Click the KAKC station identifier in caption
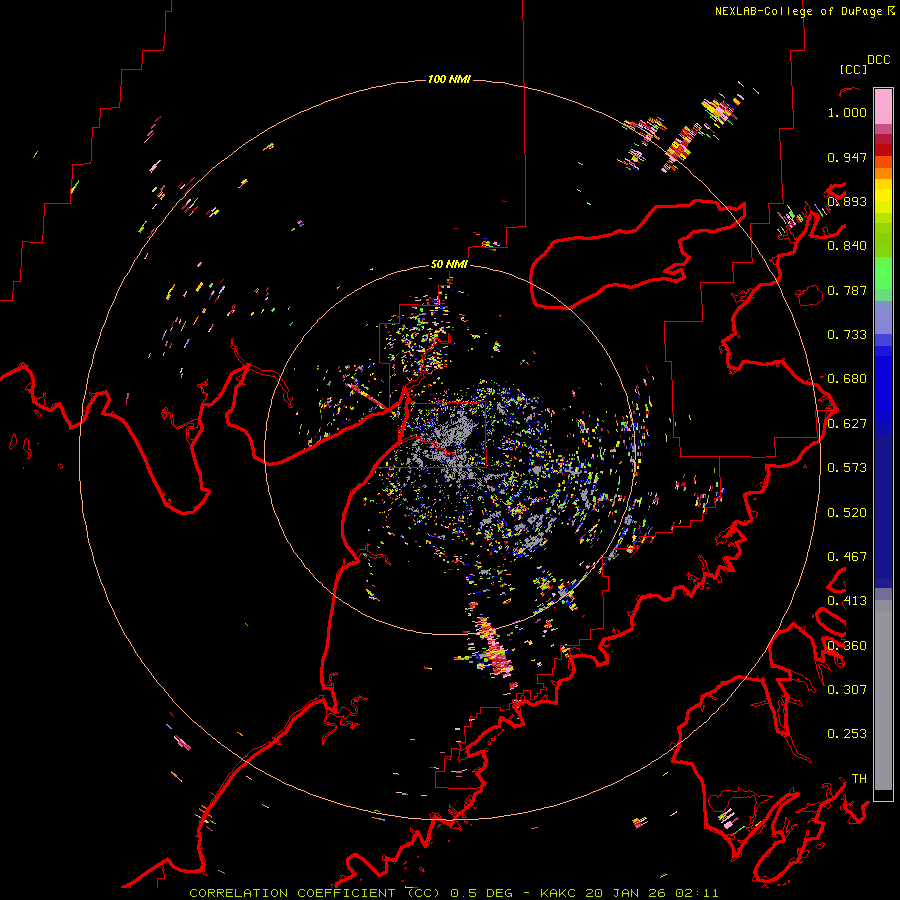900x900 pixels. click(557, 893)
